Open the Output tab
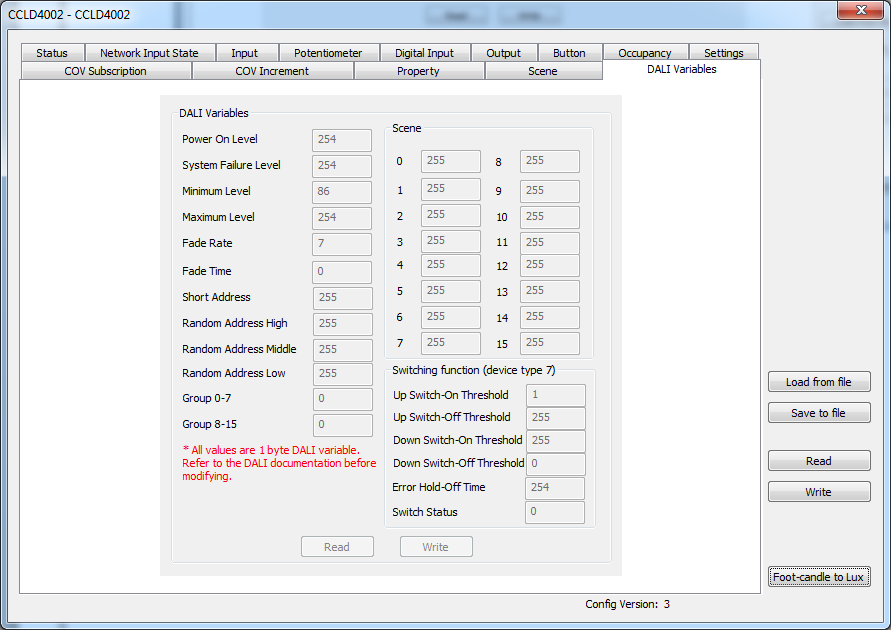Image resolution: width=891 pixels, height=630 pixels. coord(503,53)
